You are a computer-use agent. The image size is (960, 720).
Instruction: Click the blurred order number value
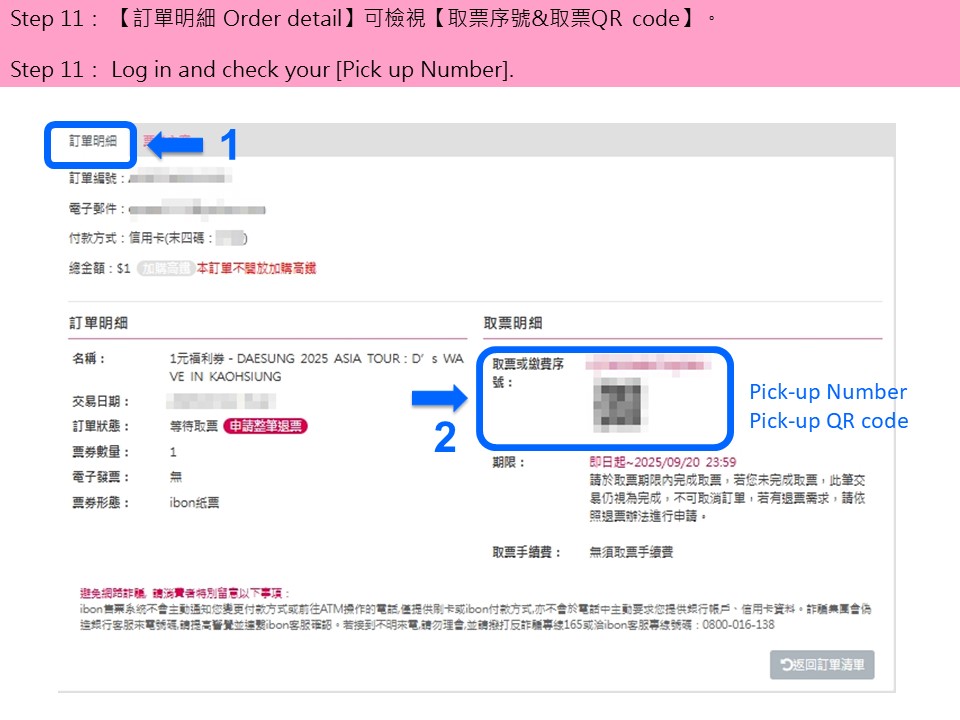click(x=179, y=178)
